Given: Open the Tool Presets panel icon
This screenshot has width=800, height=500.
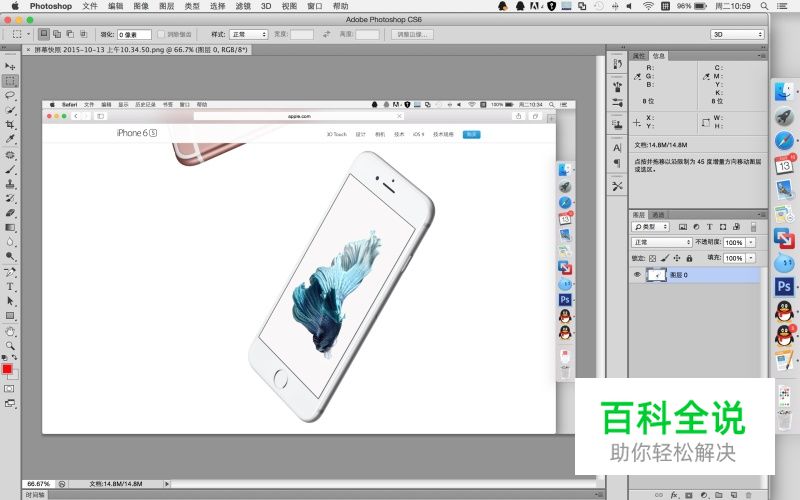Looking at the screenshot, I should [x=617, y=186].
